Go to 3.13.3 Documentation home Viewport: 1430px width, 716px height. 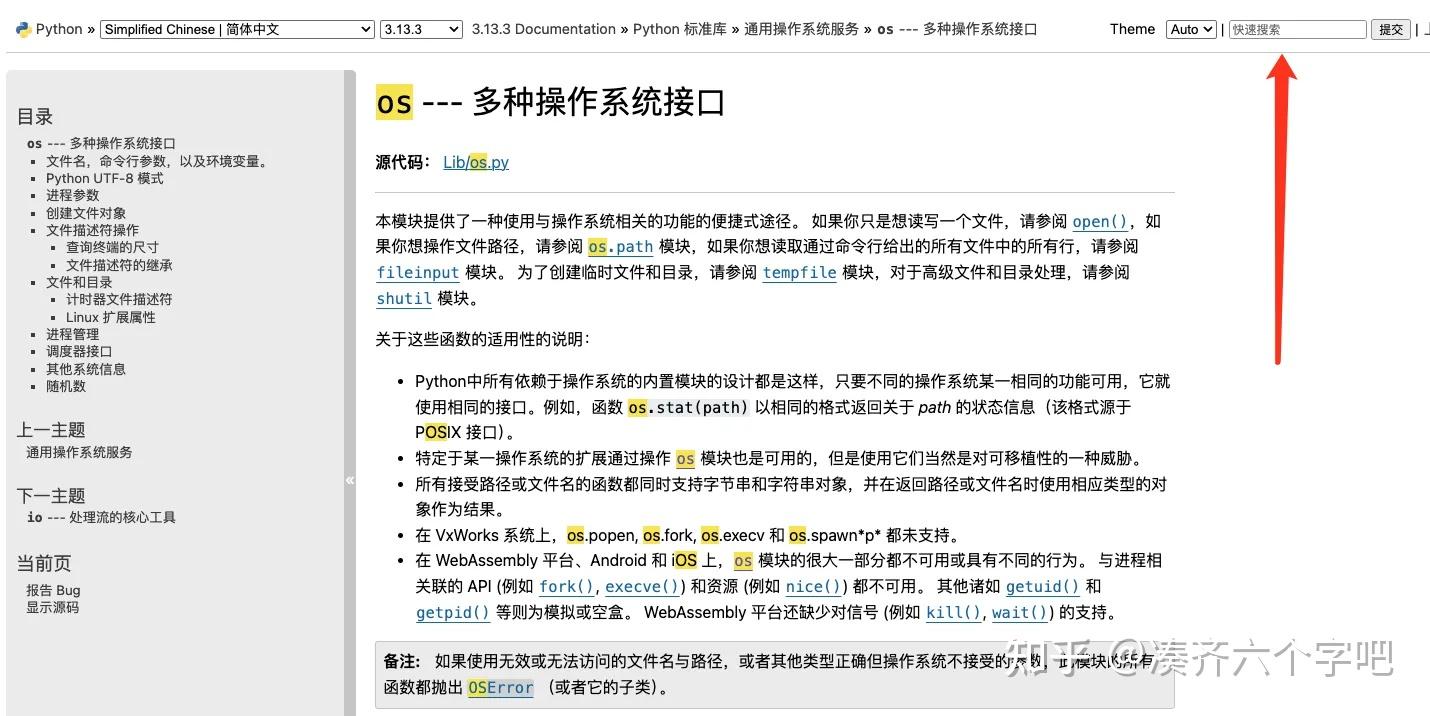point(543,29)
